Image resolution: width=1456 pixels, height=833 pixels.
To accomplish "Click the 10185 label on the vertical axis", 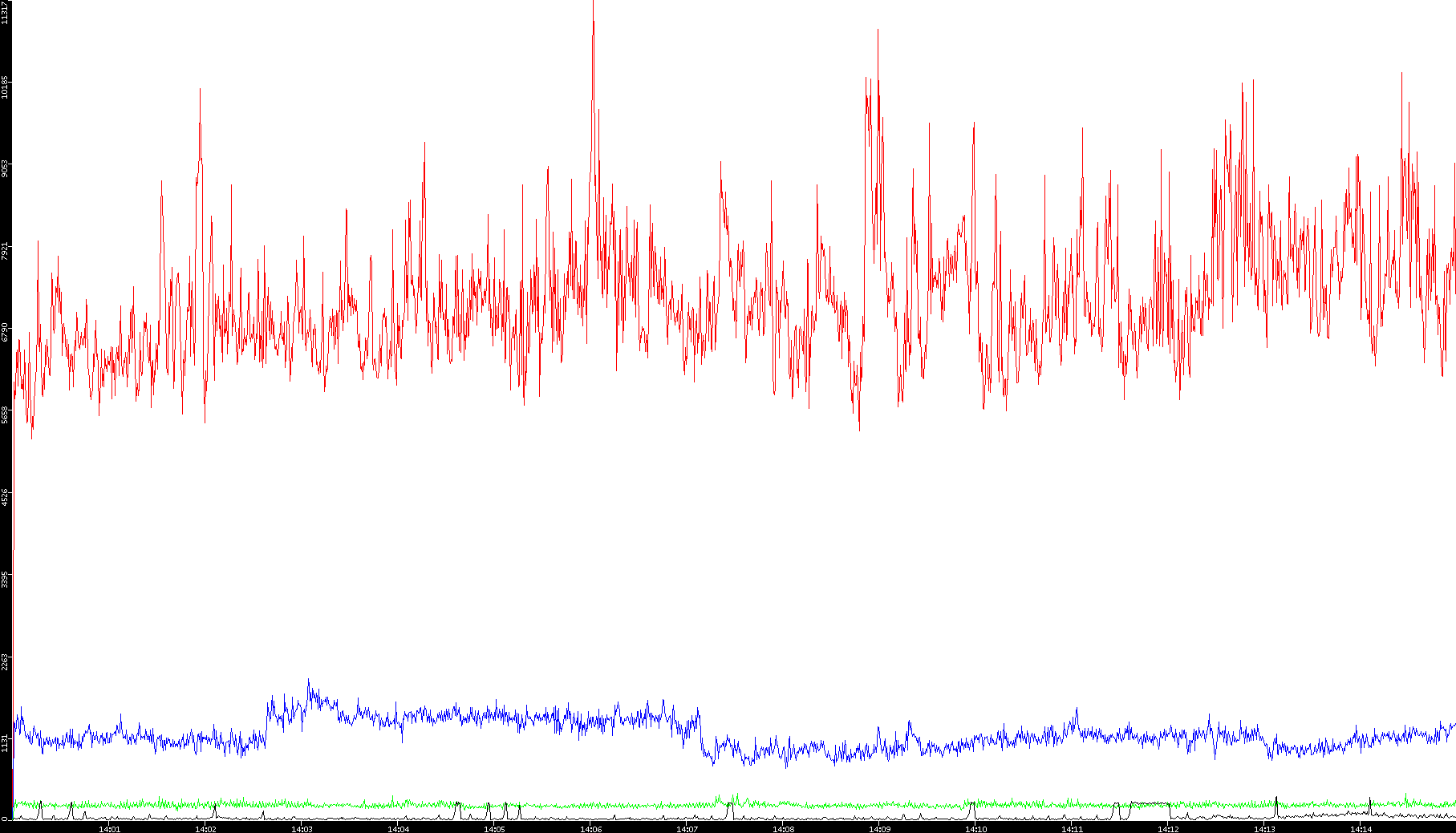I will coord(6,87).
